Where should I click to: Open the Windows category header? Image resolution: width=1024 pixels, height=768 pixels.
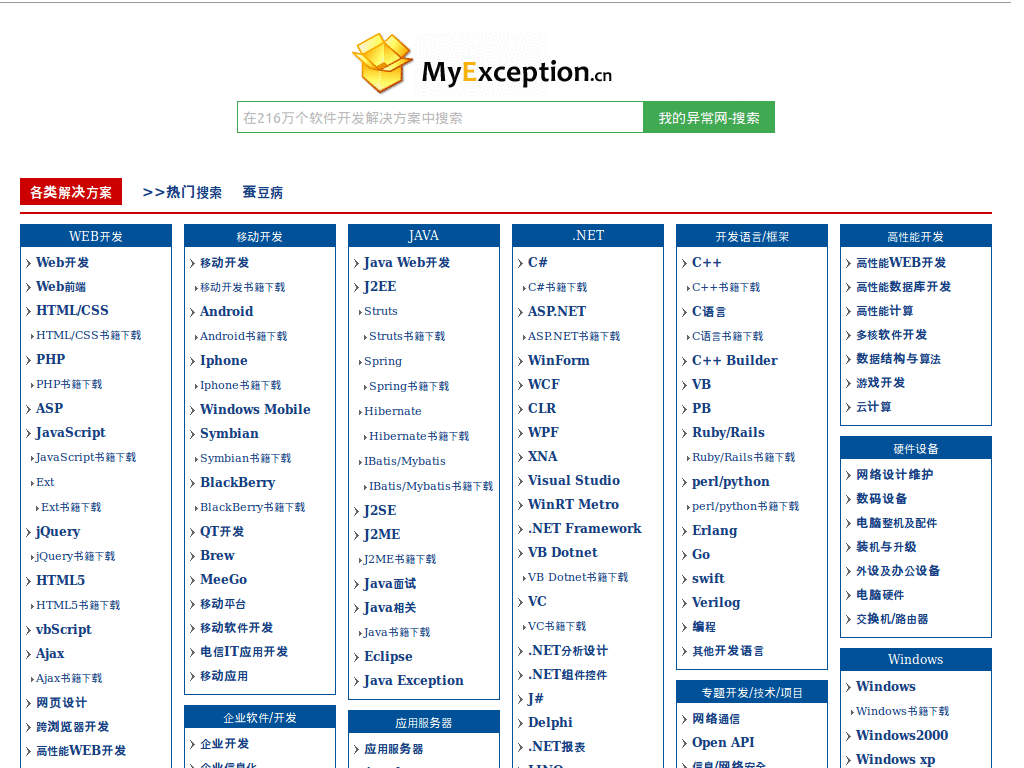coord(916,660)
